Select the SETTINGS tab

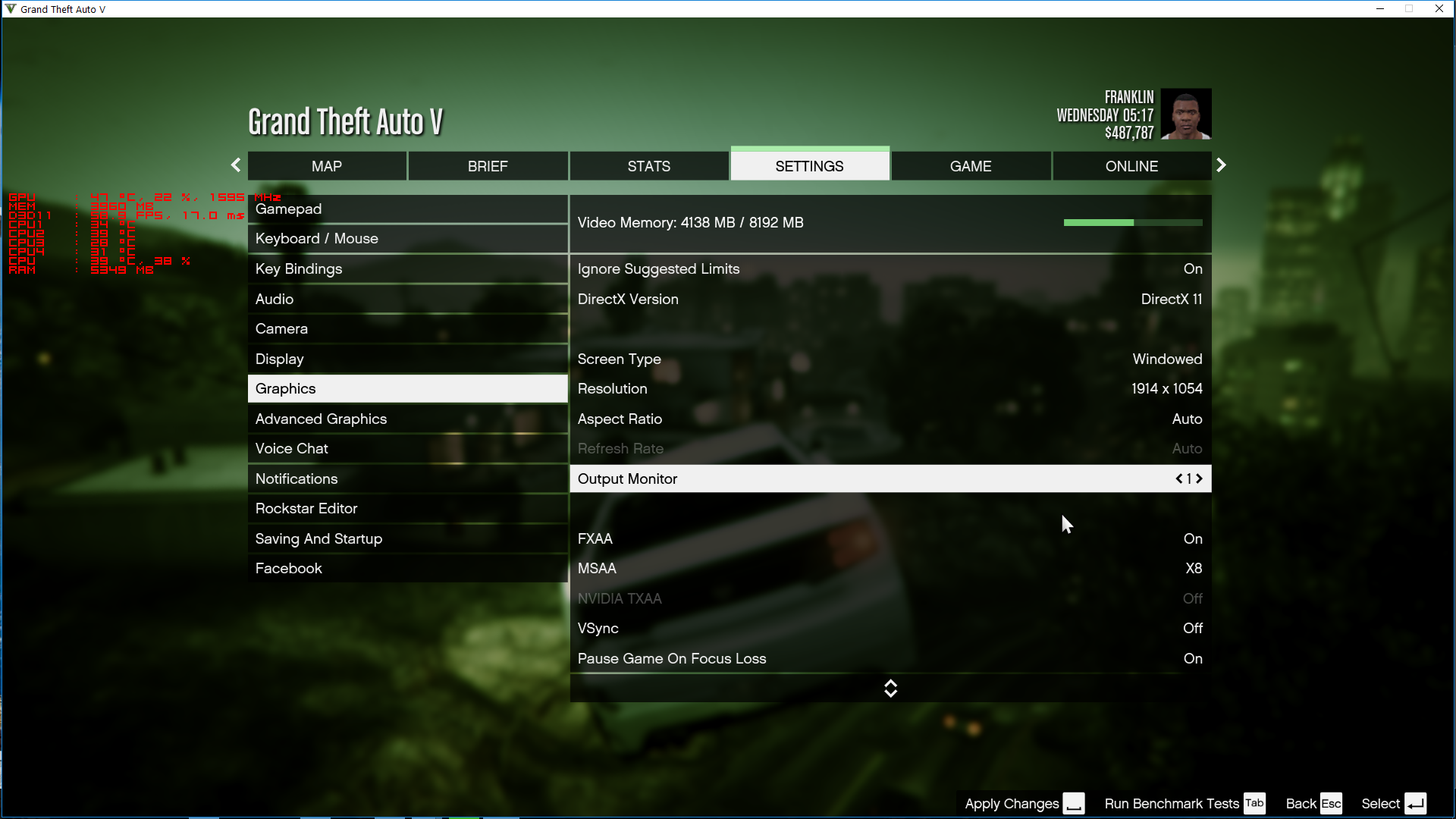point(810,166)
